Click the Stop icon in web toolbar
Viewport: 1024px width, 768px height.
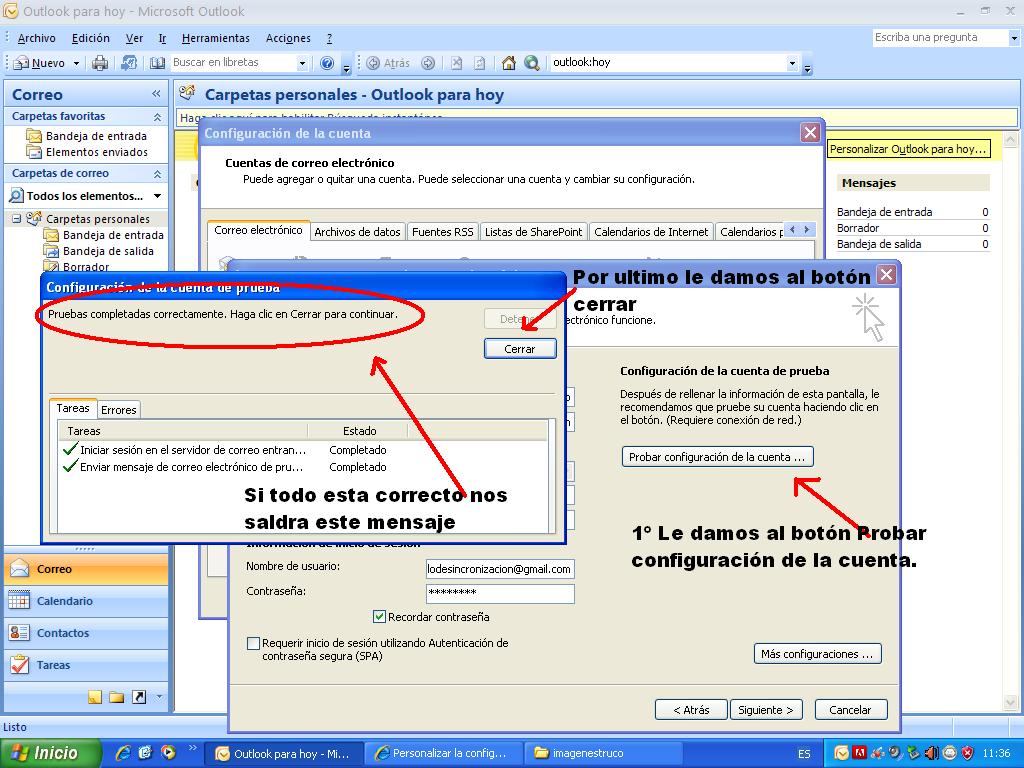pos(456,63)
